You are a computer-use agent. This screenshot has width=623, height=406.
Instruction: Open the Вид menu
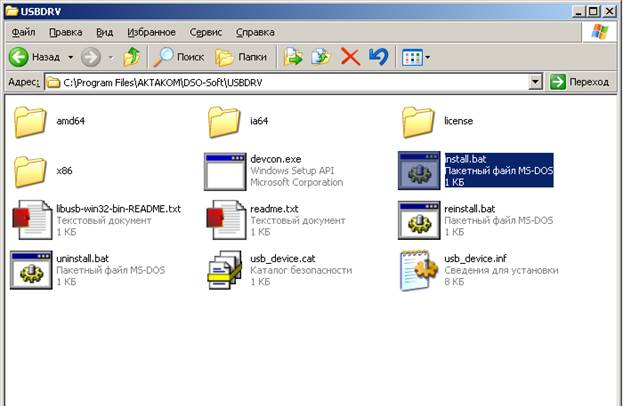pyautogui.click(x=105, y=32)
